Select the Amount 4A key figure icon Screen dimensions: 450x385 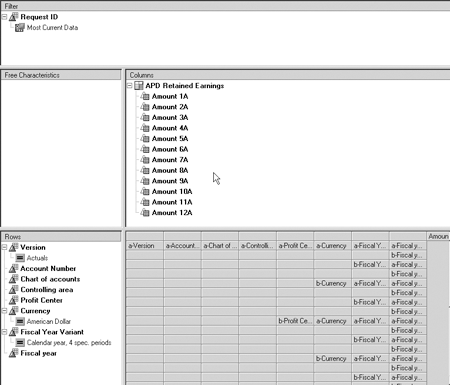145,128
